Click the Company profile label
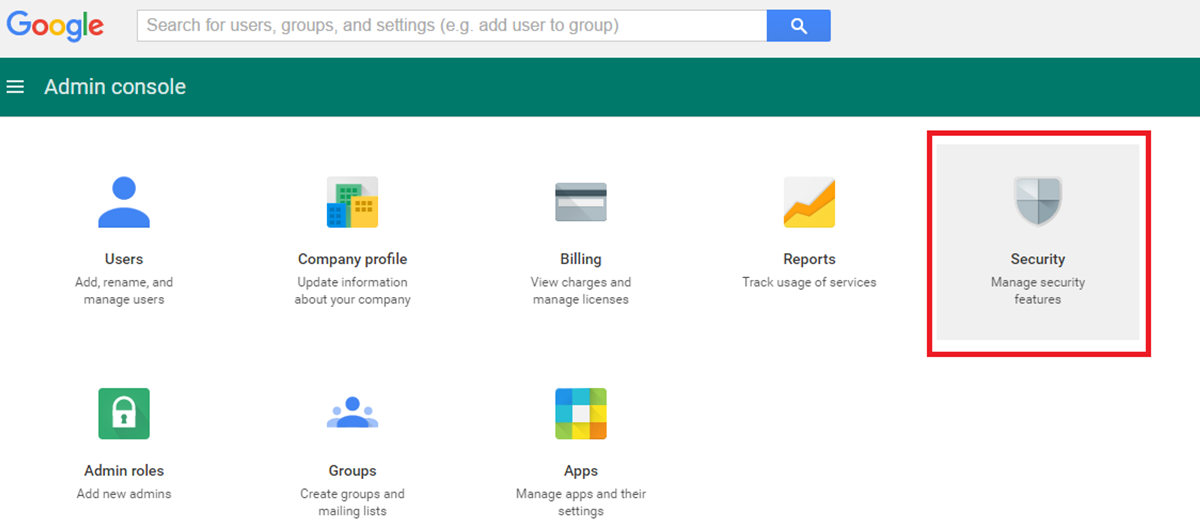 [352, 259]
